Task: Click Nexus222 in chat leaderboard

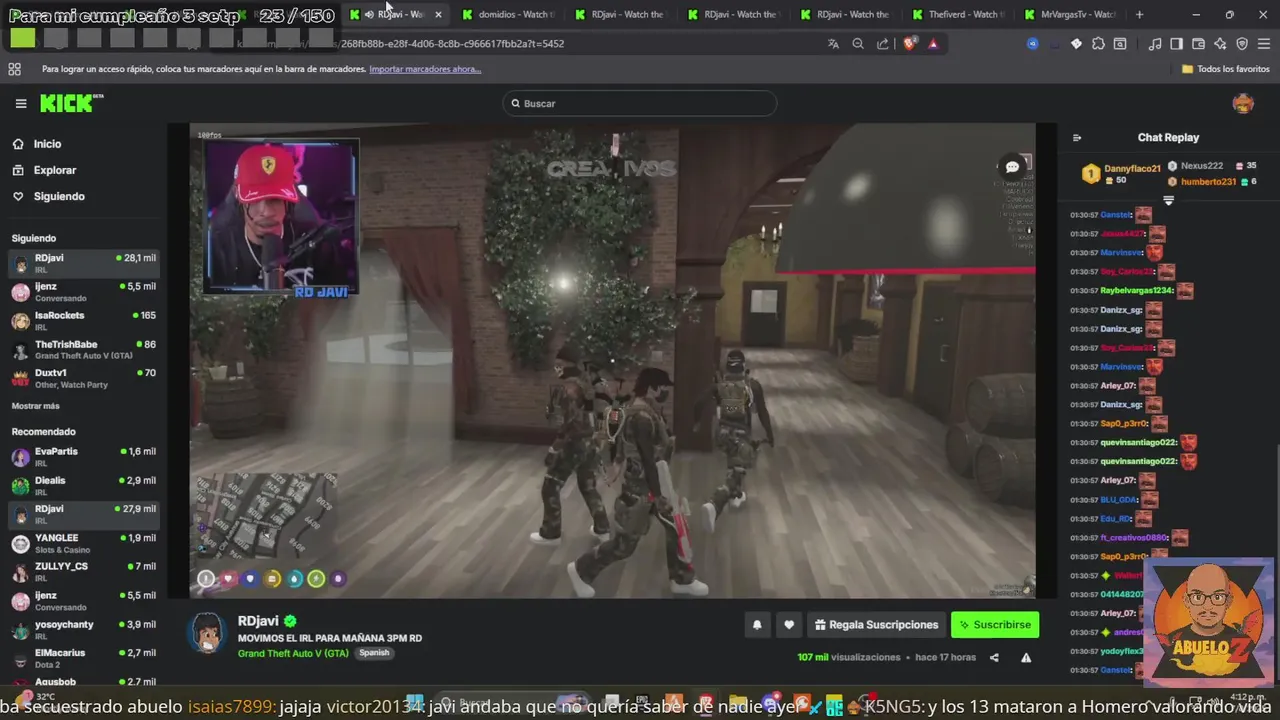Action: click(1201, 166)
